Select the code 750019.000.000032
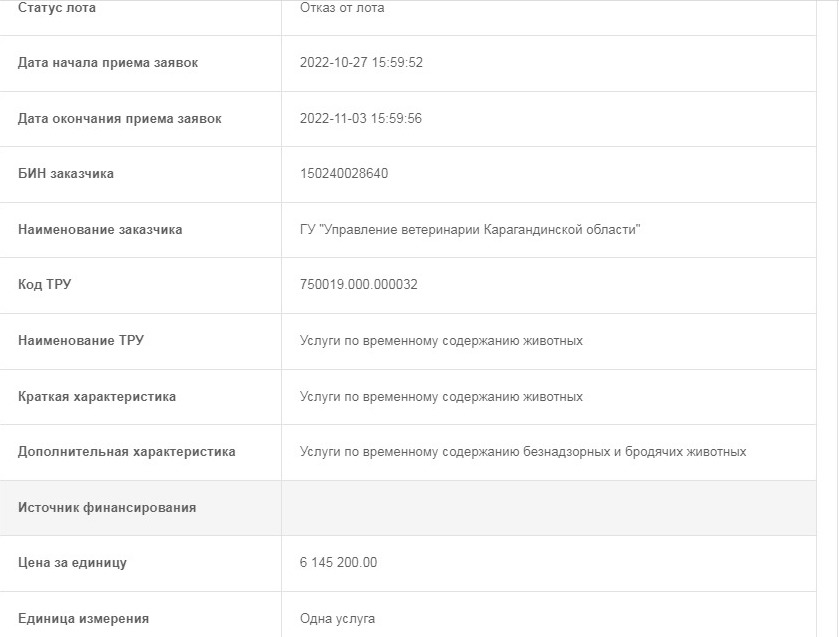The height and width of the screenshot is (637, 839). pos(359,285)
